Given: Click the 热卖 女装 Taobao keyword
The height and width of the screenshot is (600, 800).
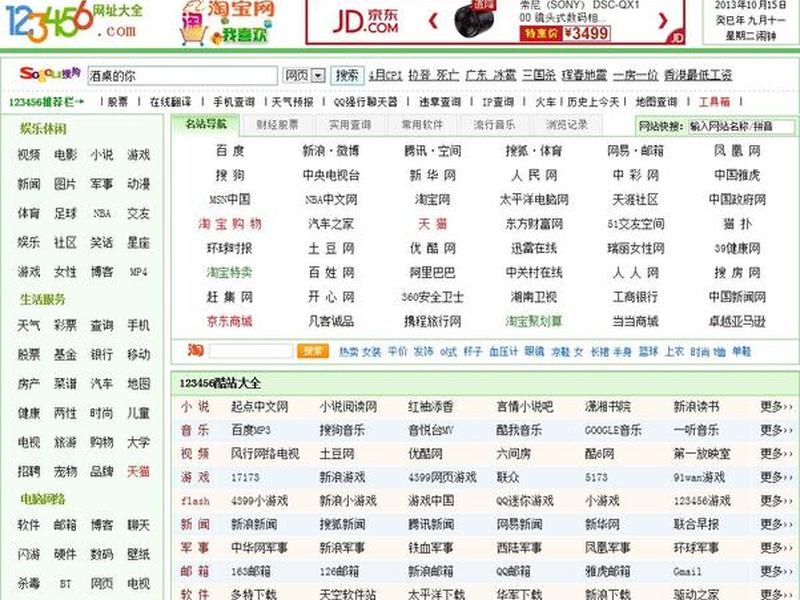Looking at the screenshot, I should 360,352.
